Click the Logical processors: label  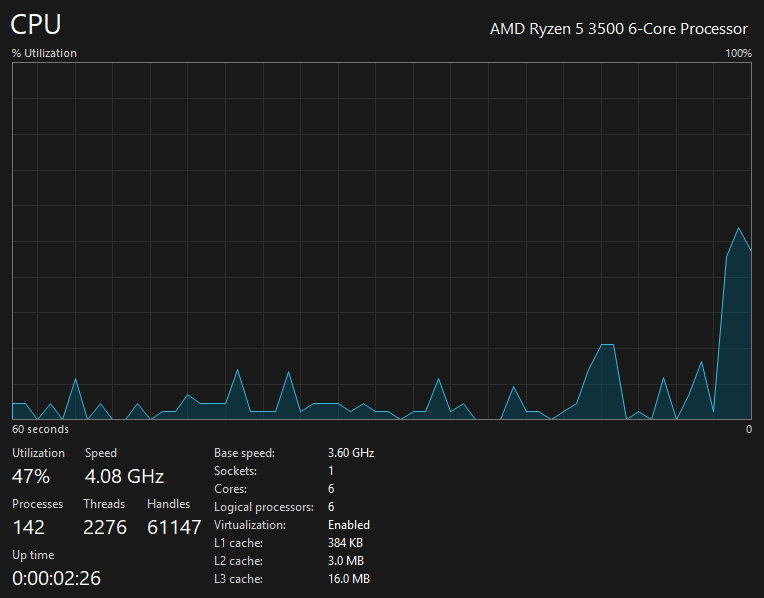(264, 507)
